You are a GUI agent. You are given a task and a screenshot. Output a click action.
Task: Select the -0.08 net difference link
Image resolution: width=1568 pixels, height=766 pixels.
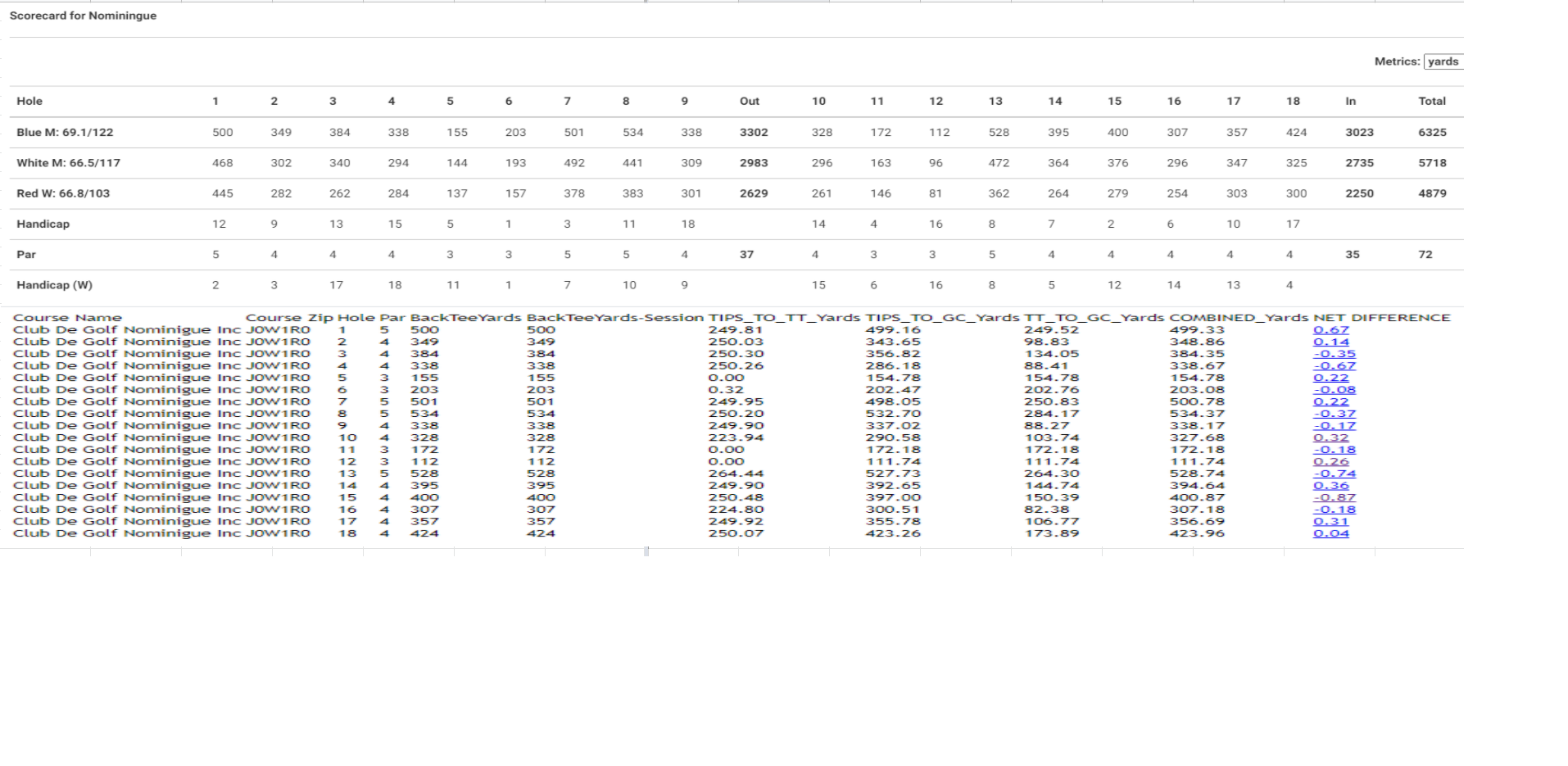pos(1335,390)
